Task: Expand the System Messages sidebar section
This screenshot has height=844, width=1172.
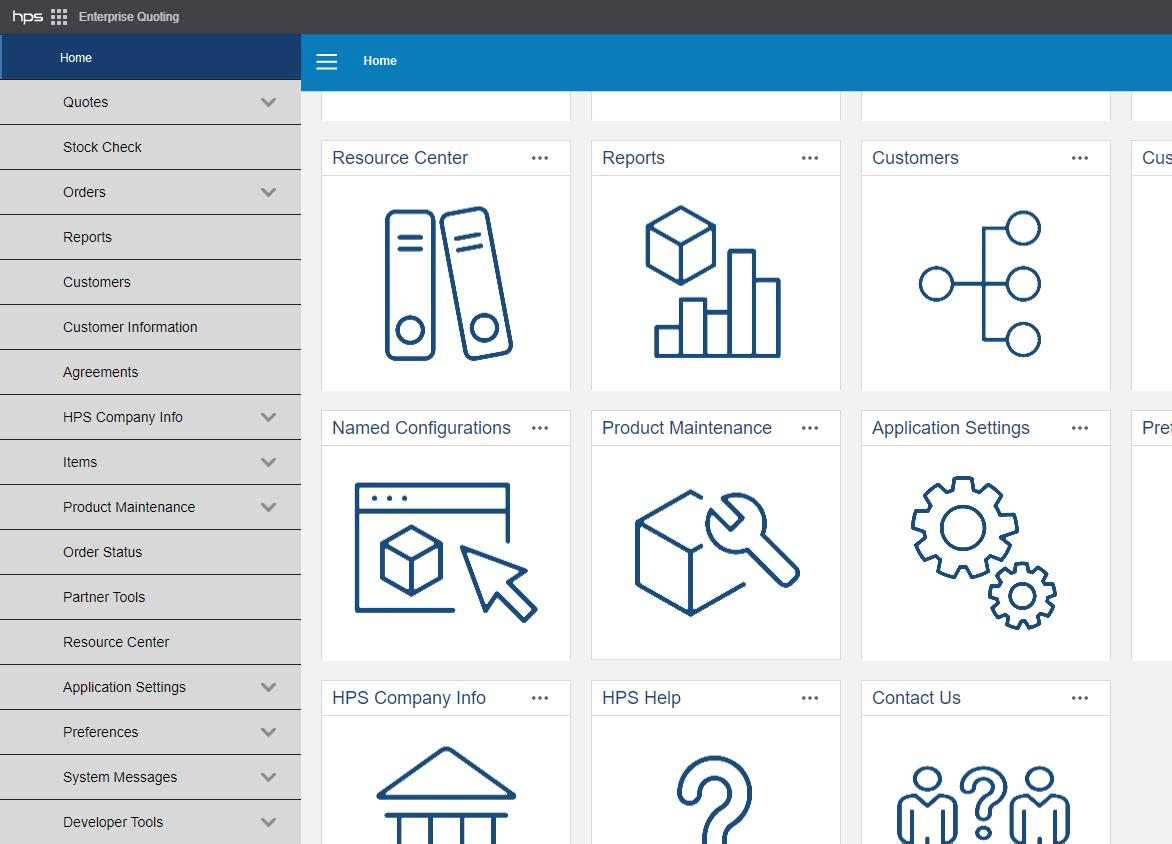Action: pyautogui.click(x=268, y=777)
